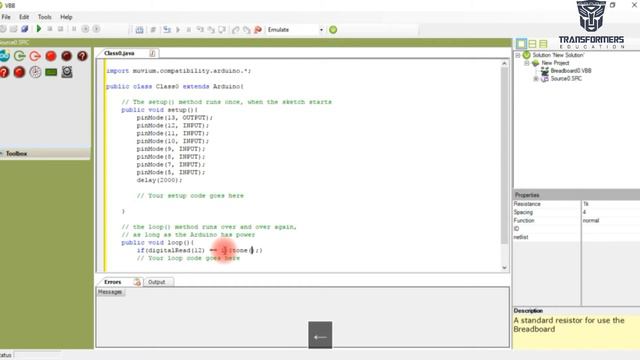Switch to the Output tab
640x360 pixels.
157,282
